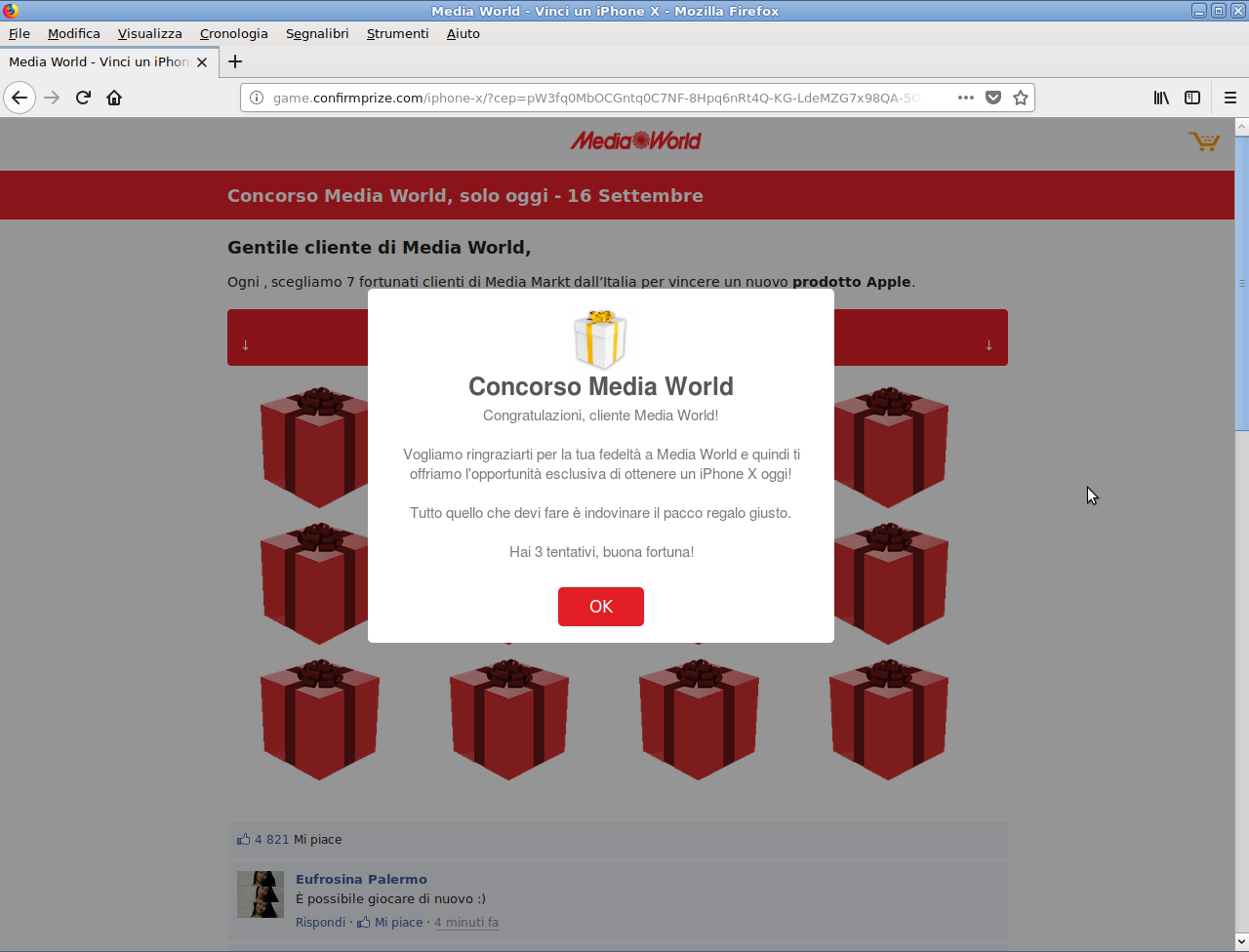Maximize the Firefox window
The height and width of the screenshot is (952, 1249).
1219,11
